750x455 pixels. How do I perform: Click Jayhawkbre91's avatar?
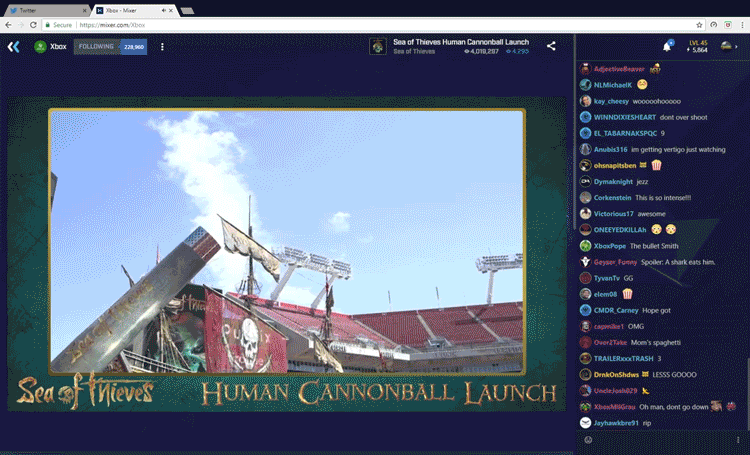tap(585, 423)
